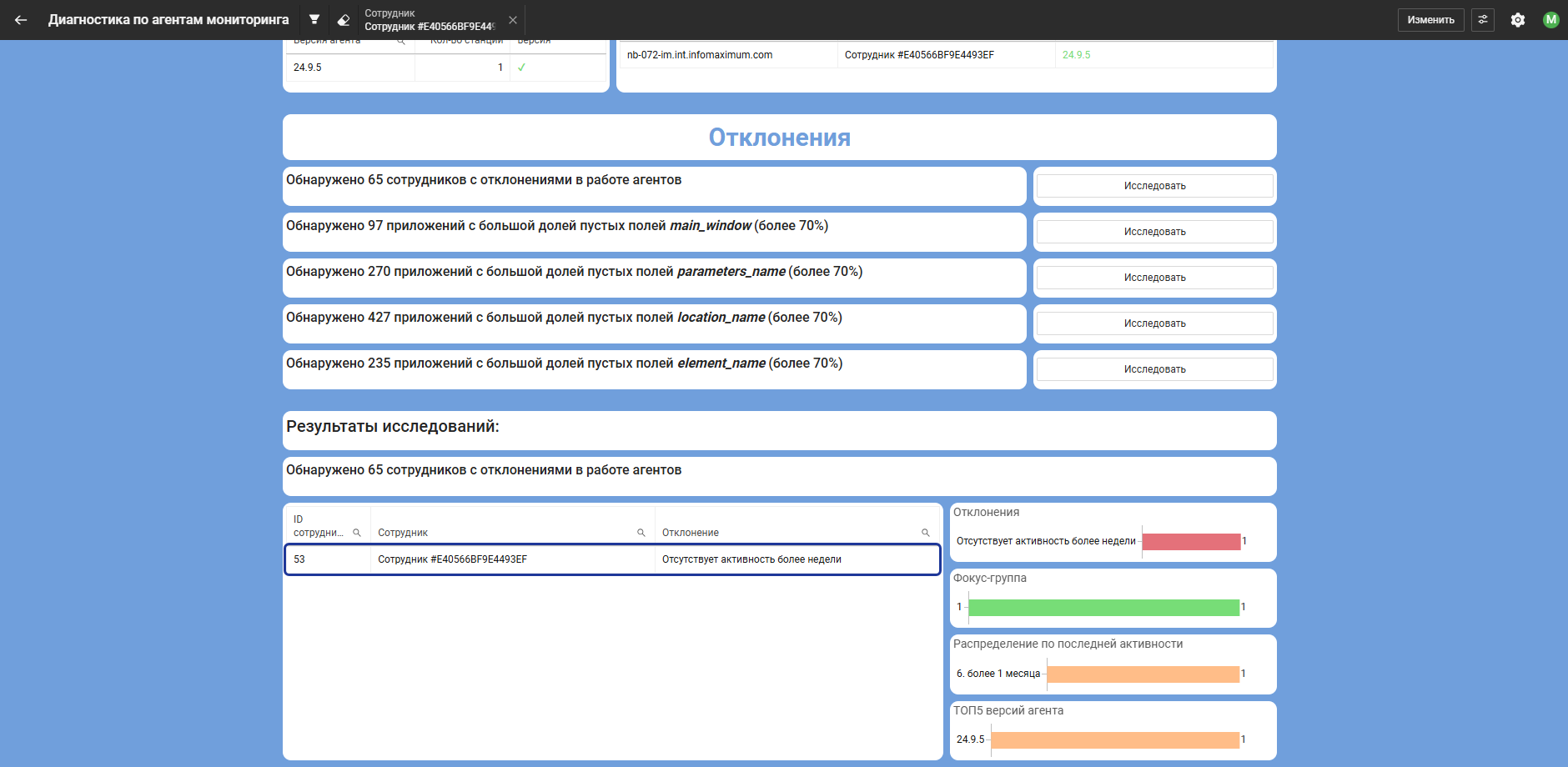Remove the Сотрудник filter chip with X
The image size is (1568, 767).
pos(513,20)
